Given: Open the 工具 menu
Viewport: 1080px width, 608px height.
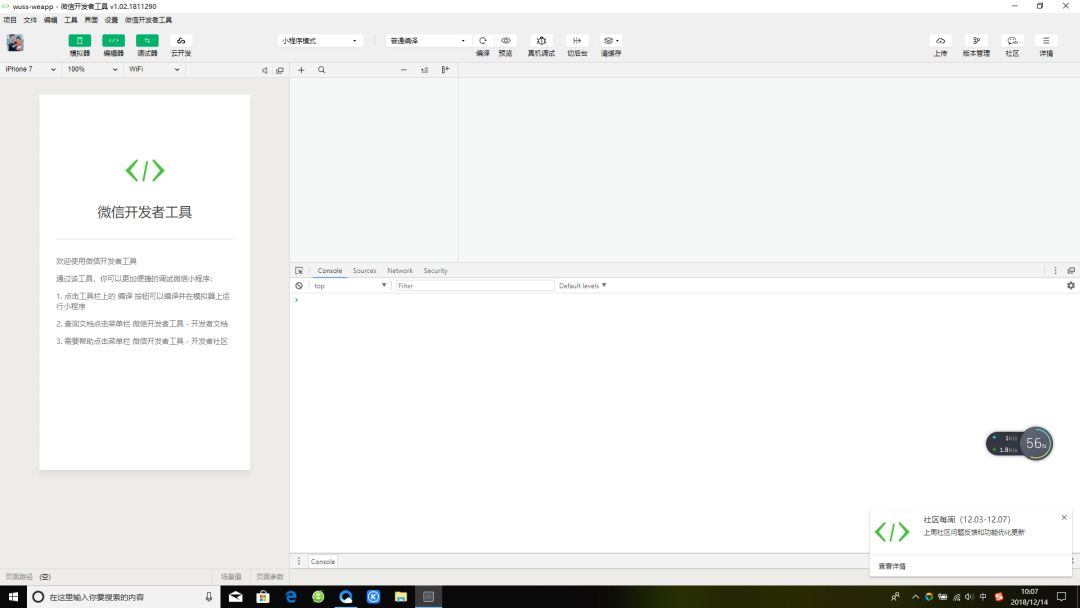Looking at the screenshot, I should 71,20.
